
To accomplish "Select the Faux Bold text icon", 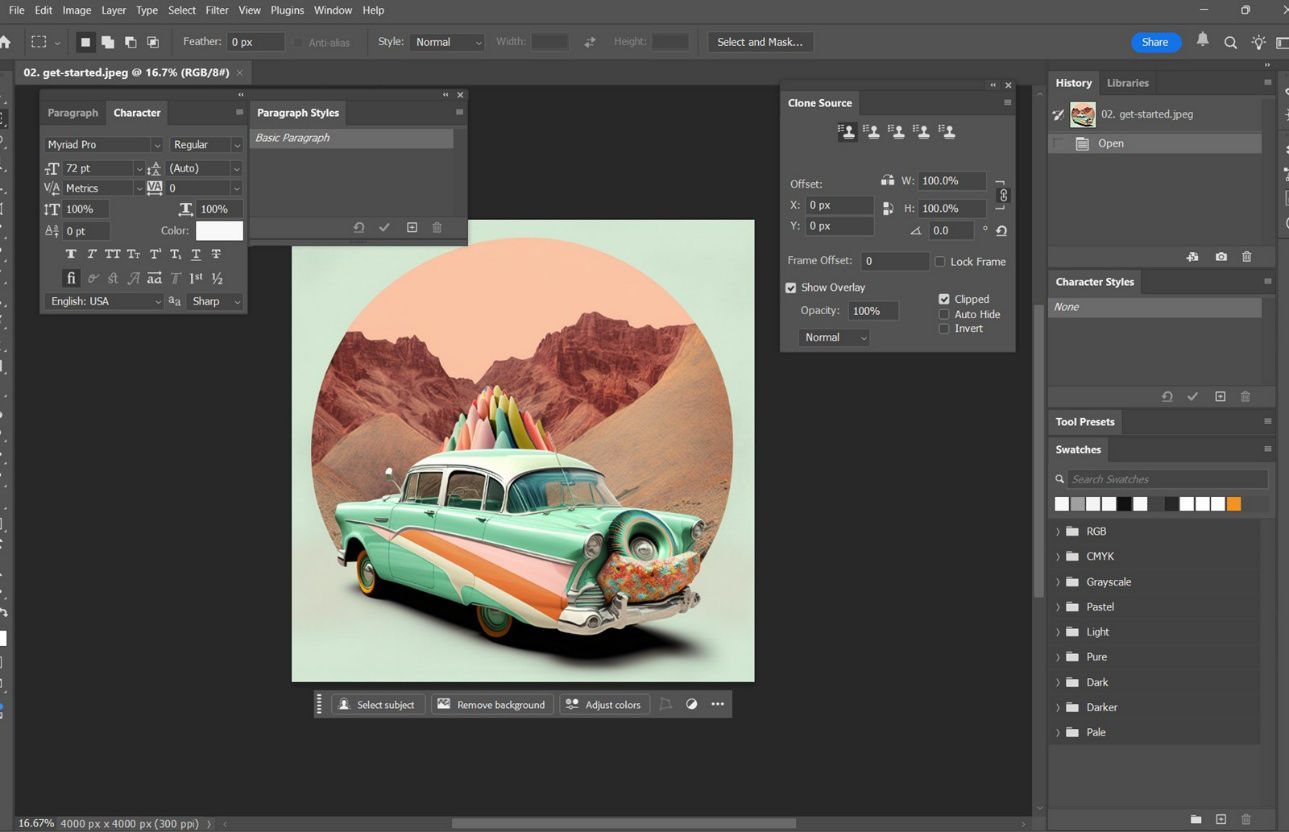I will tap(70, 253).
